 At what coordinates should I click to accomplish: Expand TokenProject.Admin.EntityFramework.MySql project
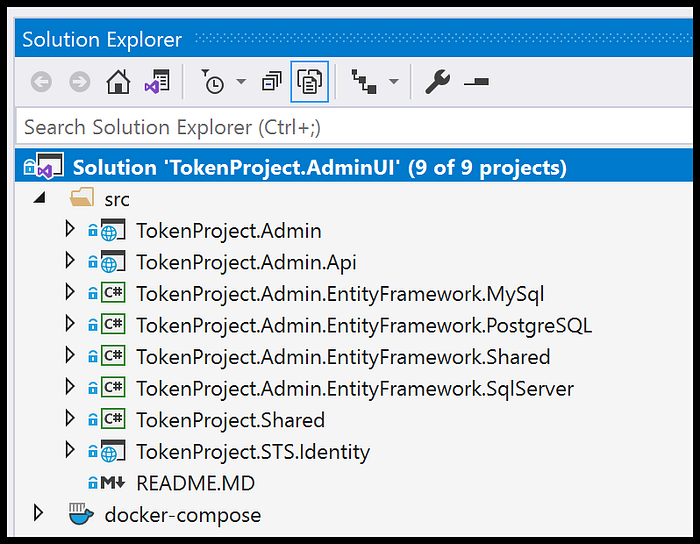pyautogui.click(x=70, y=292)
